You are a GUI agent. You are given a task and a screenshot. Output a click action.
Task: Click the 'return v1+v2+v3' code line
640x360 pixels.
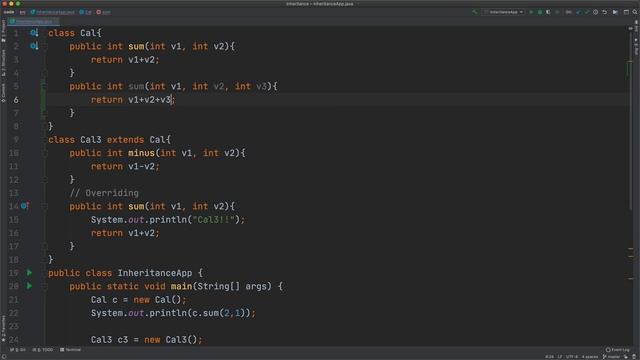tap(133, 100)
